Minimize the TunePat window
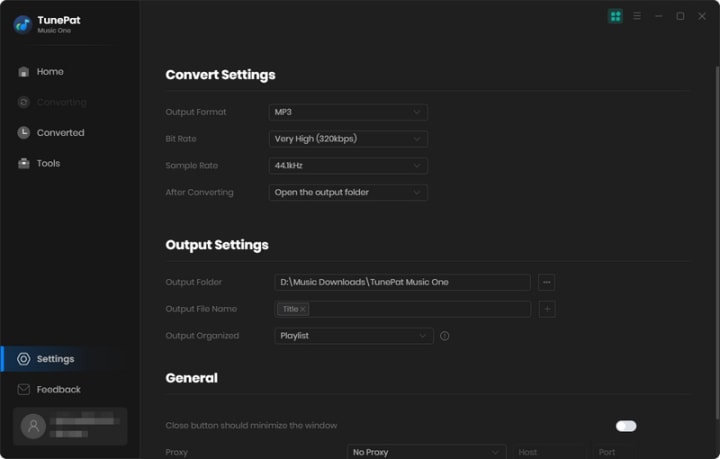720x459 pixels. [658, 16]
